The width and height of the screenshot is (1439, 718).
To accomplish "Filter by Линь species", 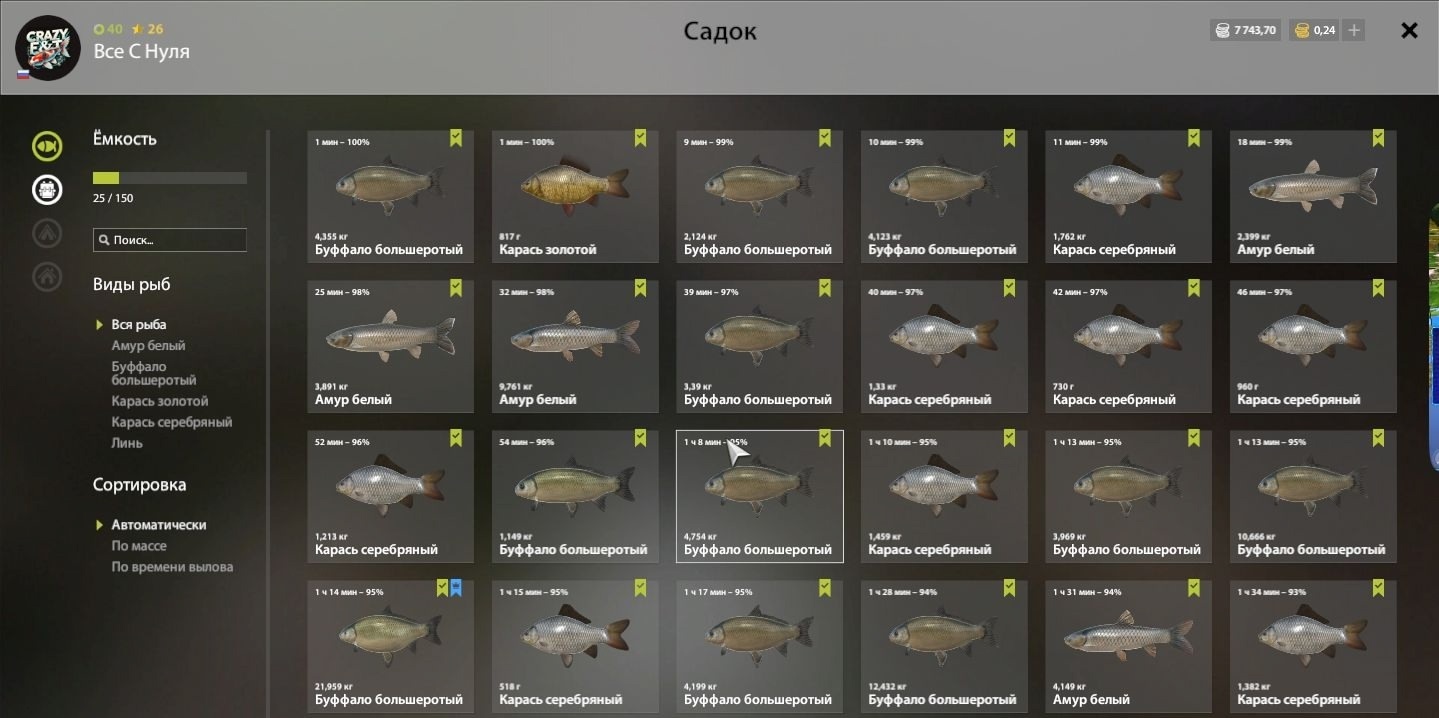I will pos(127,443).
